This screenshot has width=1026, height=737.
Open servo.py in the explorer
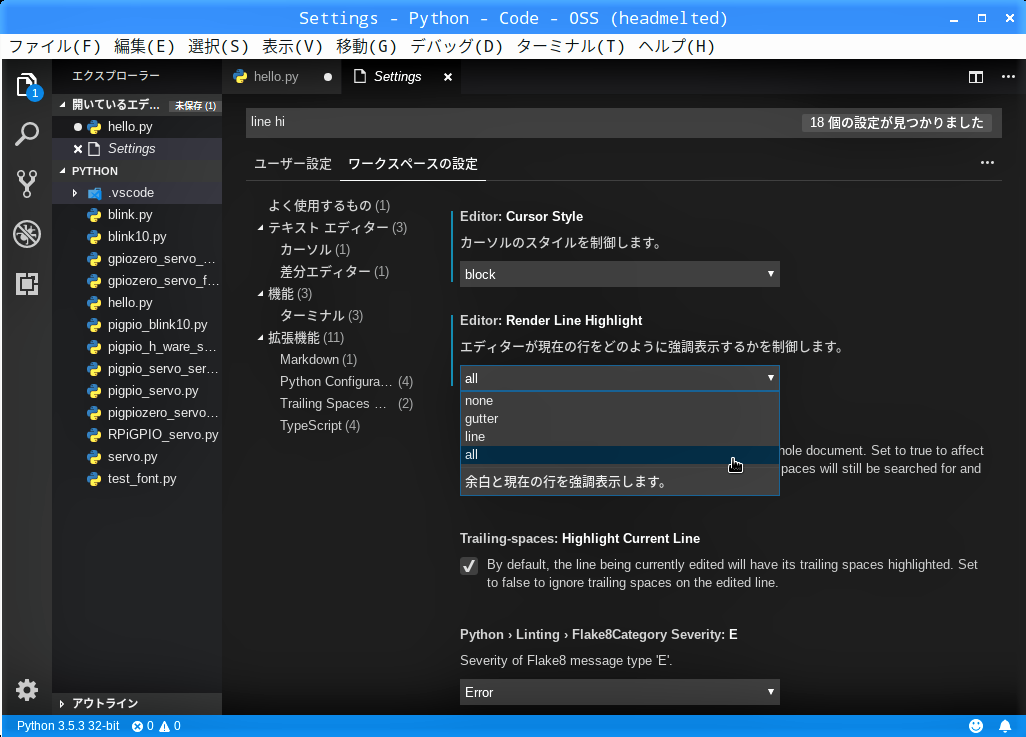pyautogui.click(x=137, y=457)
